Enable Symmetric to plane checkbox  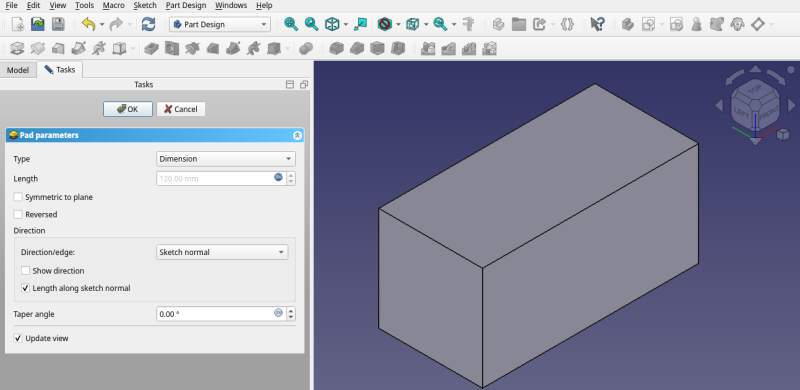tap(18, 197)
